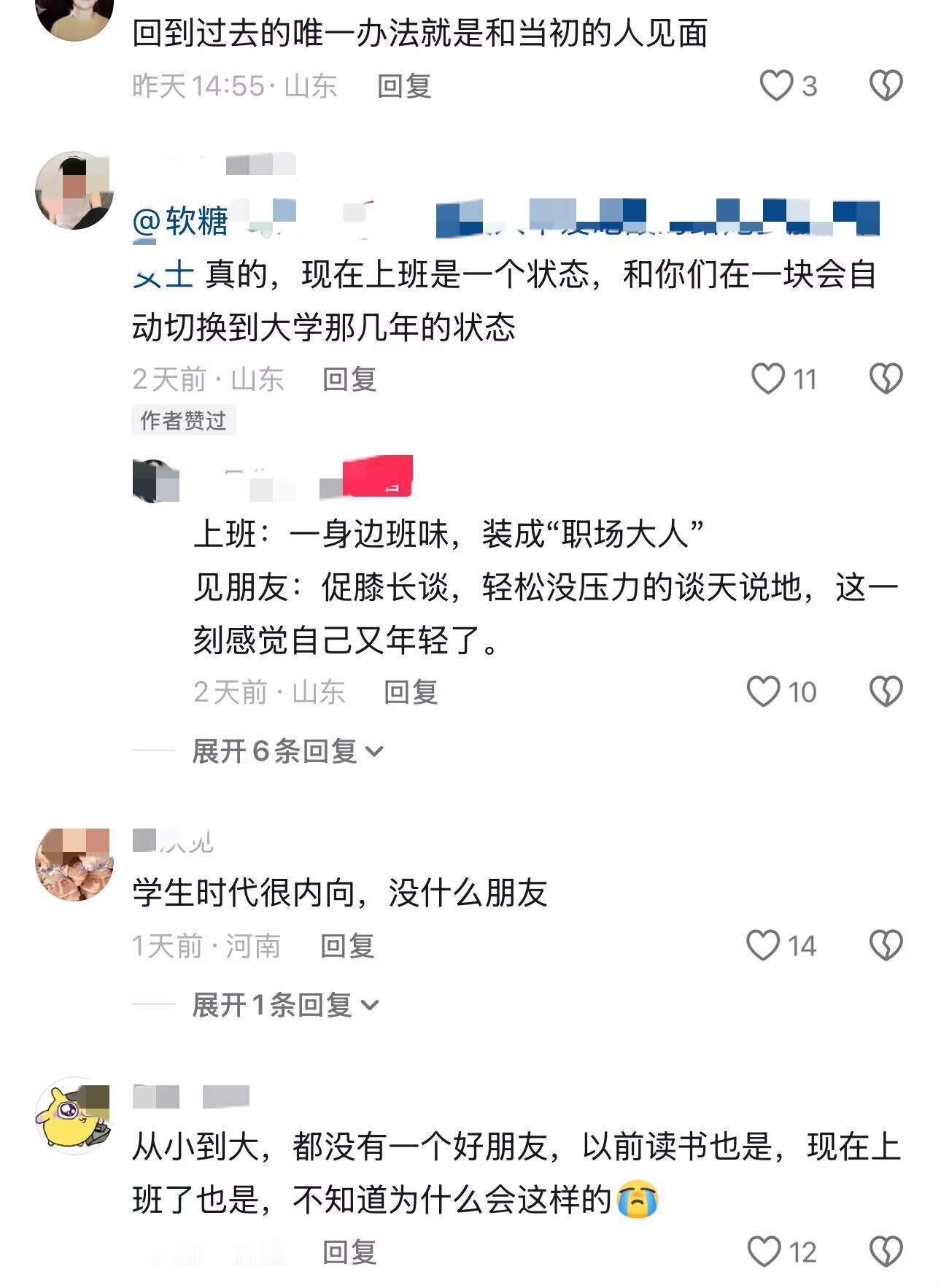Viewport: 941px width, 1288px height.
Task: Like the comment with 12 likes
Action: pos(764,1252)
